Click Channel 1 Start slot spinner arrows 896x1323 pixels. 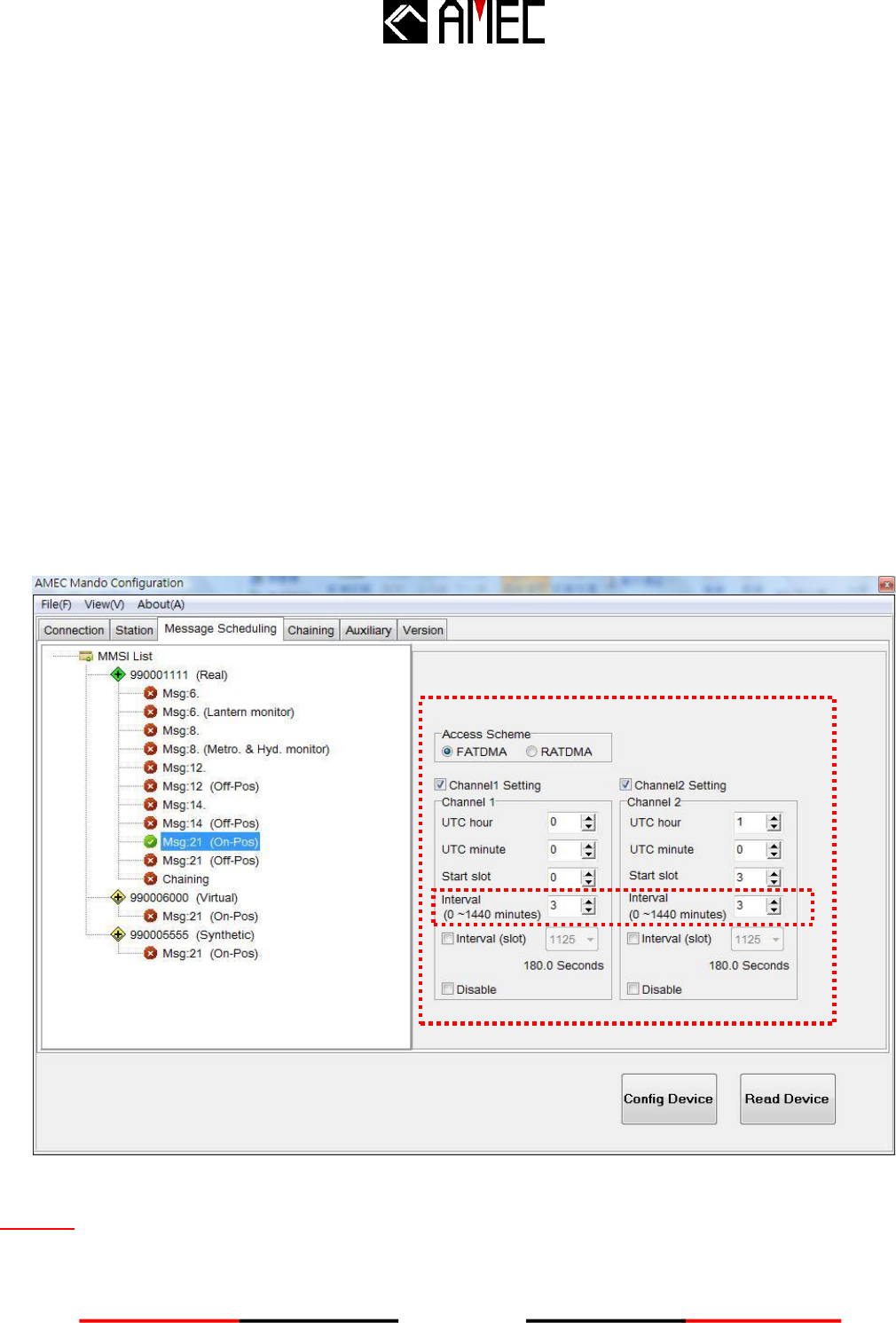coord(588,878)
